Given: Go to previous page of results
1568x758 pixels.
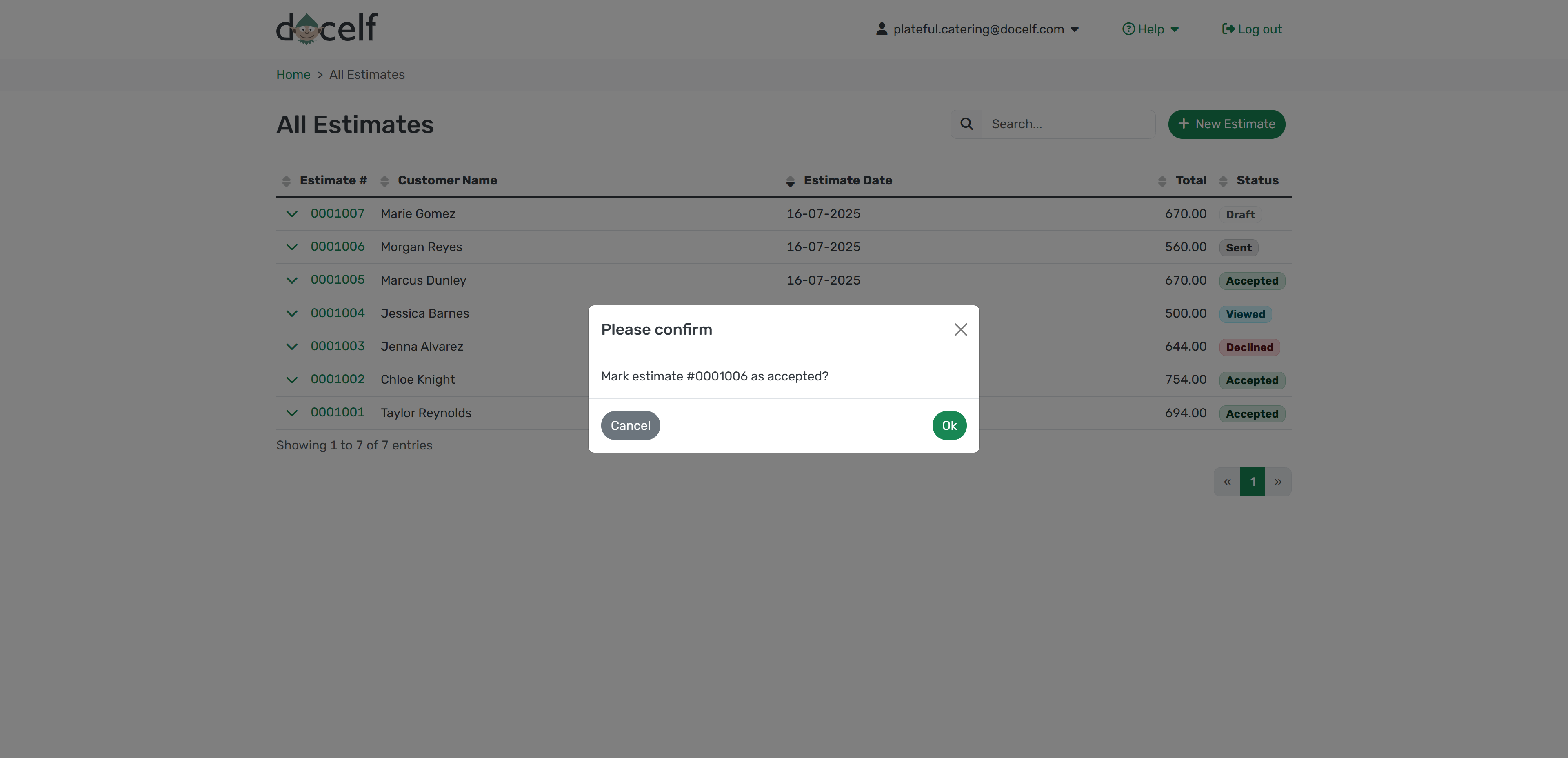Looking at the screenshot, I should (1226, 482).
